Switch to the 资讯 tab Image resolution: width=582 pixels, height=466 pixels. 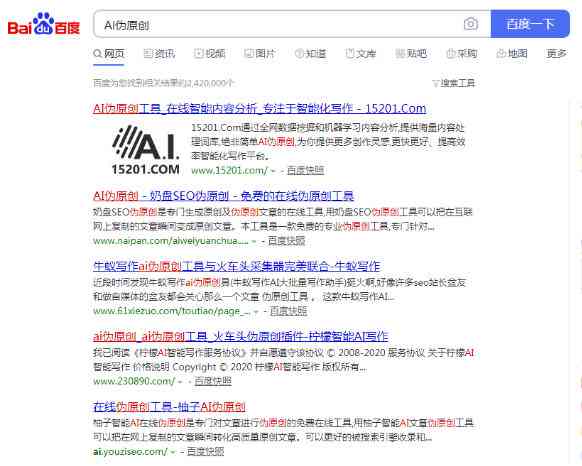point(159,54)
